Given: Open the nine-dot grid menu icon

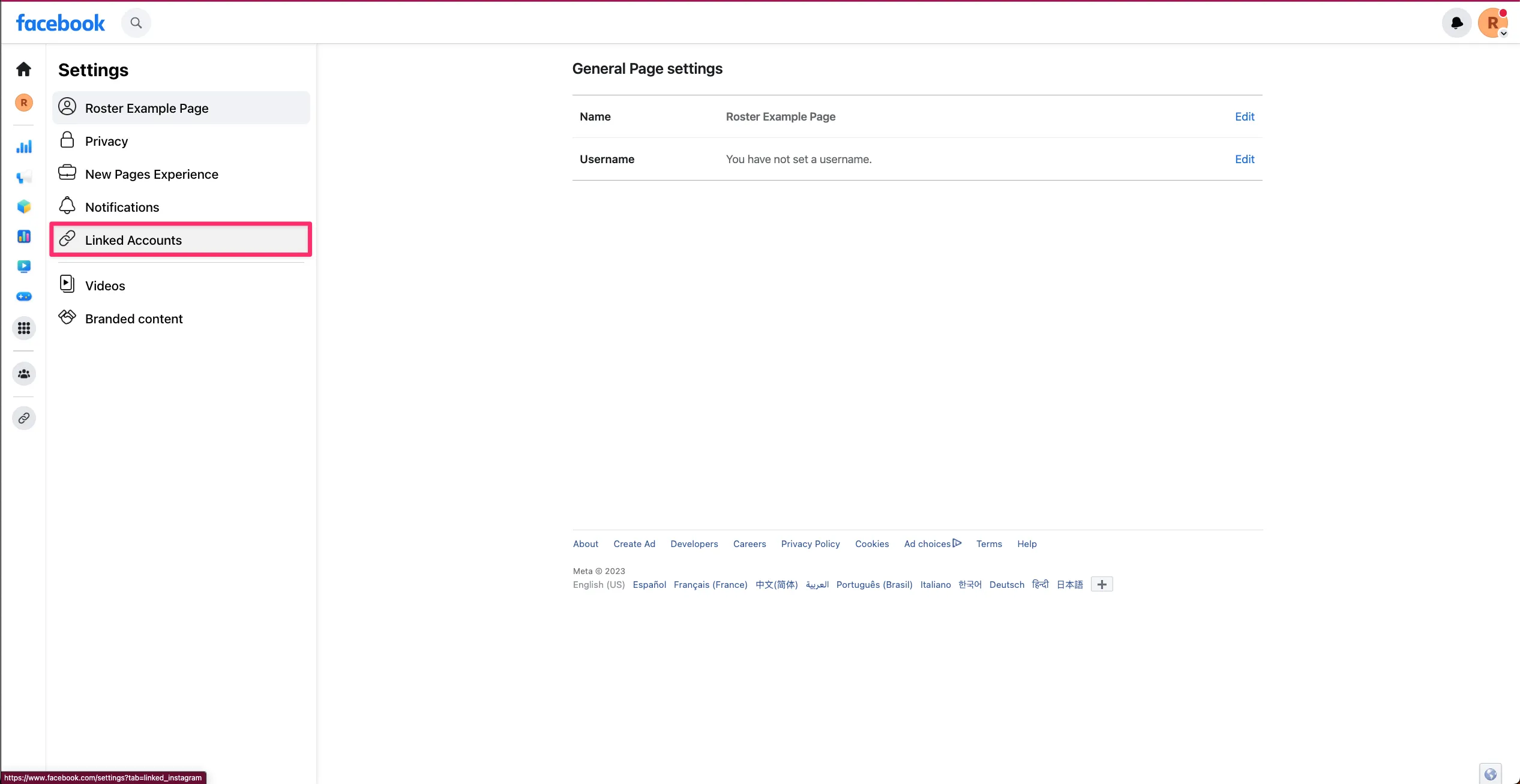Looking at the screenshot, I should pos(24,328).
